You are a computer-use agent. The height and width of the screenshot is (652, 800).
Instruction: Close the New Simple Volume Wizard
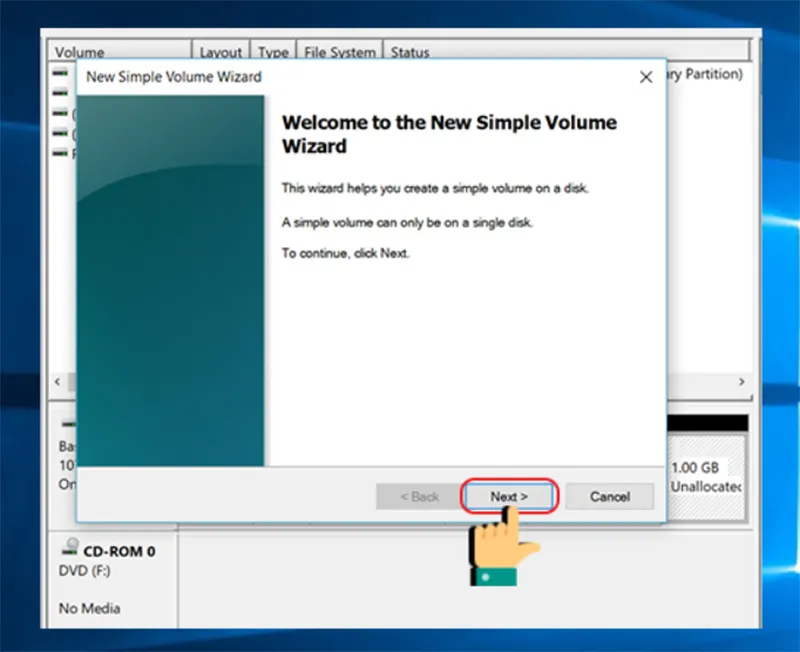[x=646, y=77]
